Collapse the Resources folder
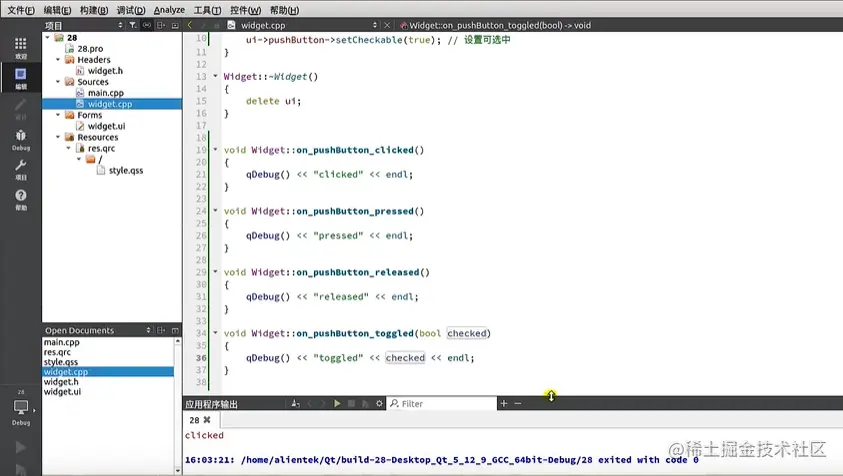This screenshot has height=476, width=843. tap(58, 137)
